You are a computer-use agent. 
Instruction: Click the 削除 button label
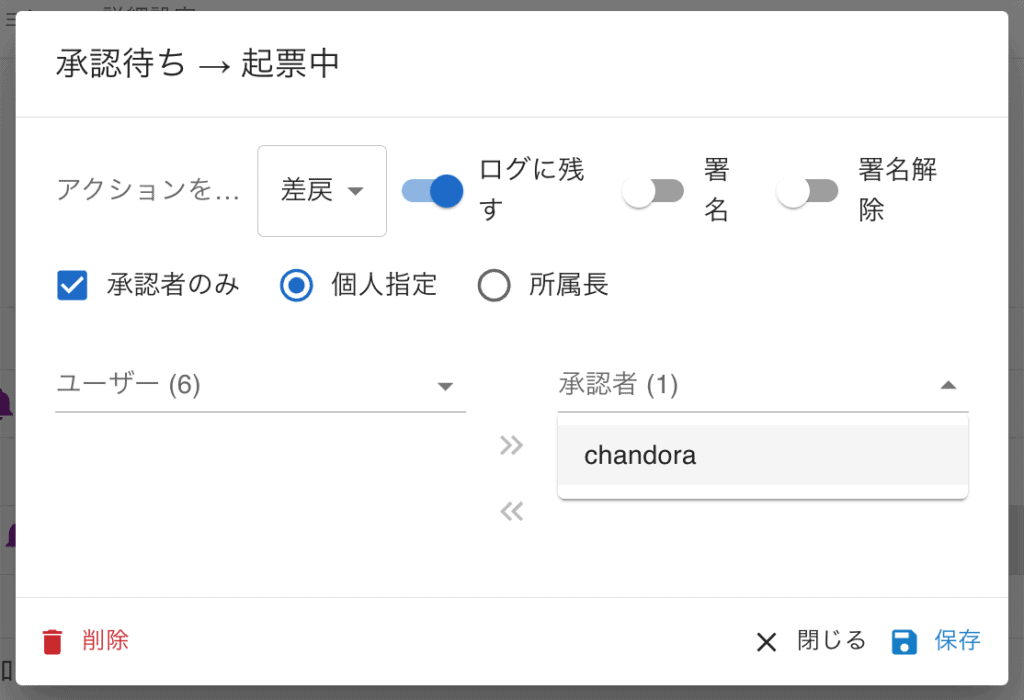click(106, 641)
